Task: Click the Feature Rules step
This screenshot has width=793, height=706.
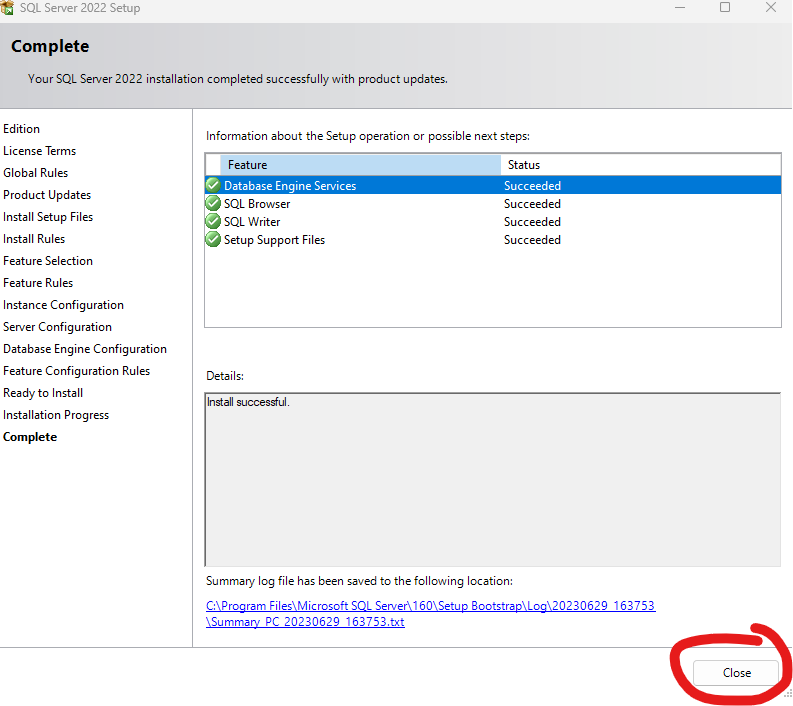Action: [38, 283]
